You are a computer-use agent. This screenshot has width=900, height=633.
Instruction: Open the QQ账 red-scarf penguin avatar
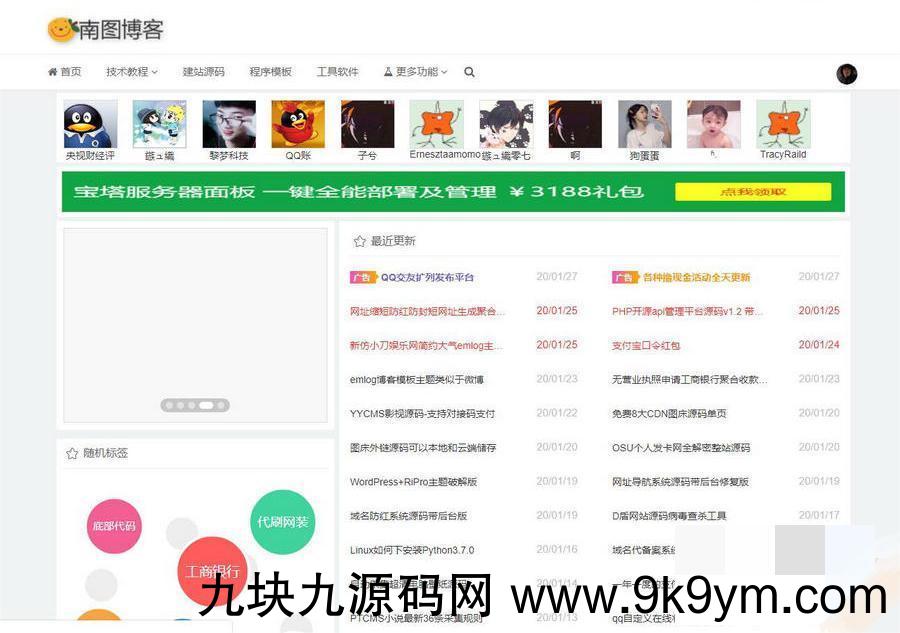tap(298, 125)
